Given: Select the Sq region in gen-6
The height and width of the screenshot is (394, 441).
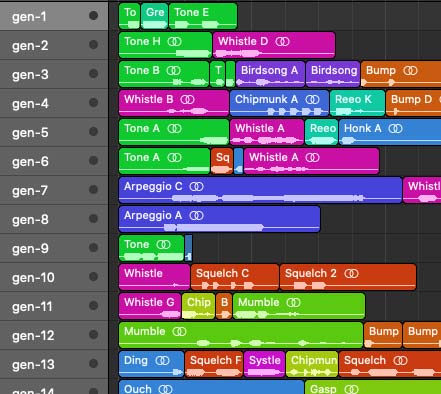Looking at the screenshot, I should point(222,161).
